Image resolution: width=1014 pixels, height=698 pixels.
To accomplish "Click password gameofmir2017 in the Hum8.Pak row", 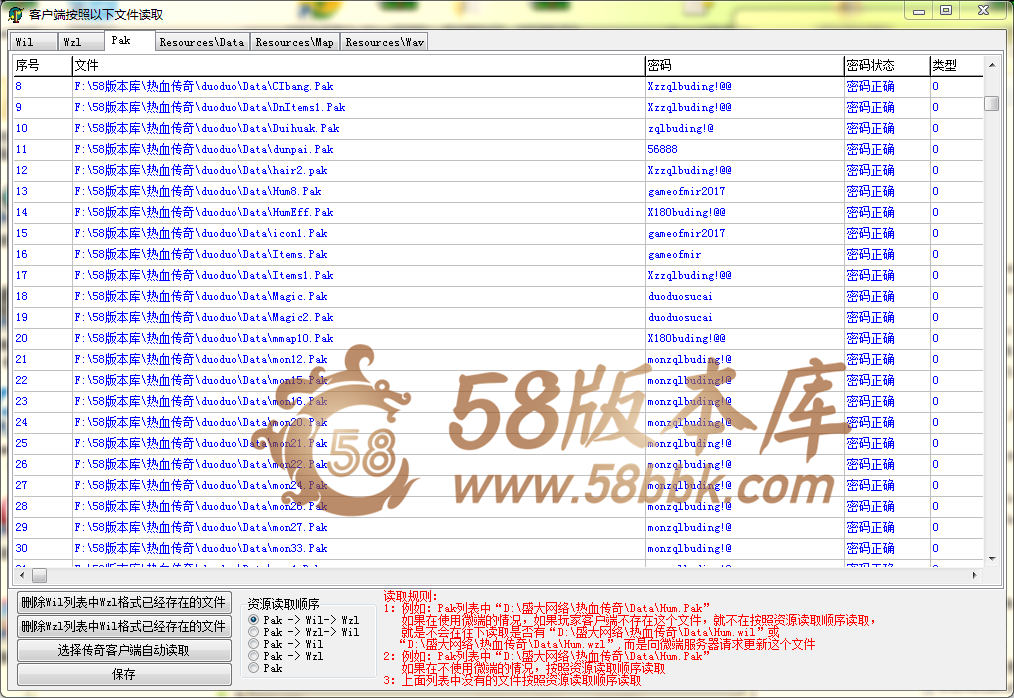I will (686, 191).
